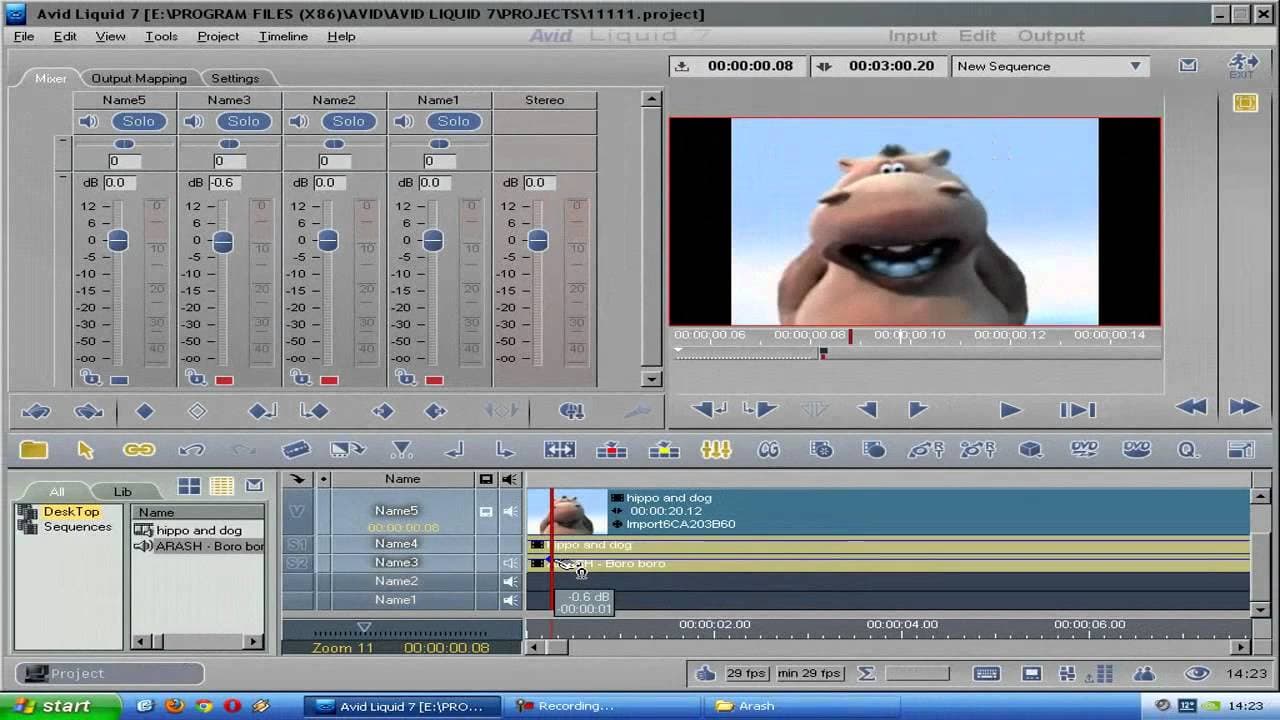This screenshot has width=1280, height=720.
Task: Click the EXIT icon at top right
Action: (x=1242, y=67)
